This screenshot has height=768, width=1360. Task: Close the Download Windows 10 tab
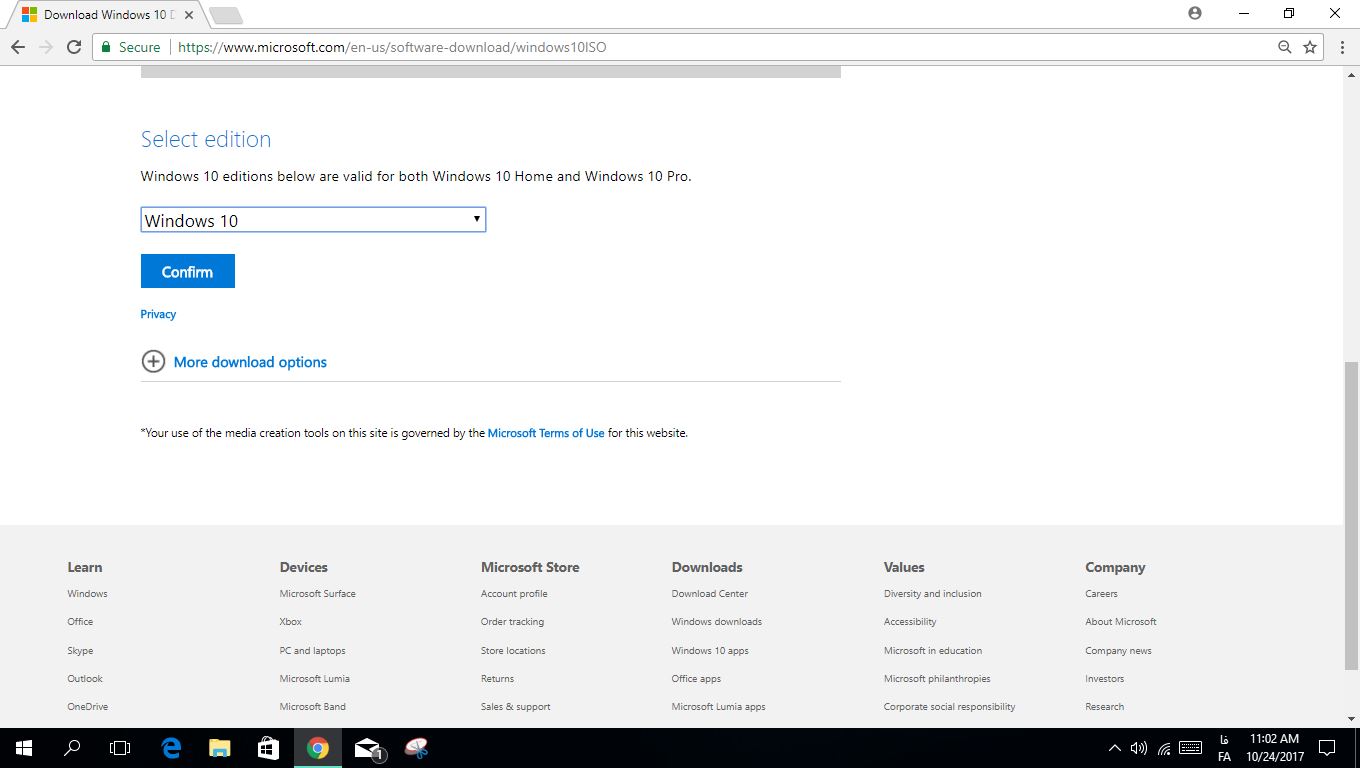coord(189,15)
